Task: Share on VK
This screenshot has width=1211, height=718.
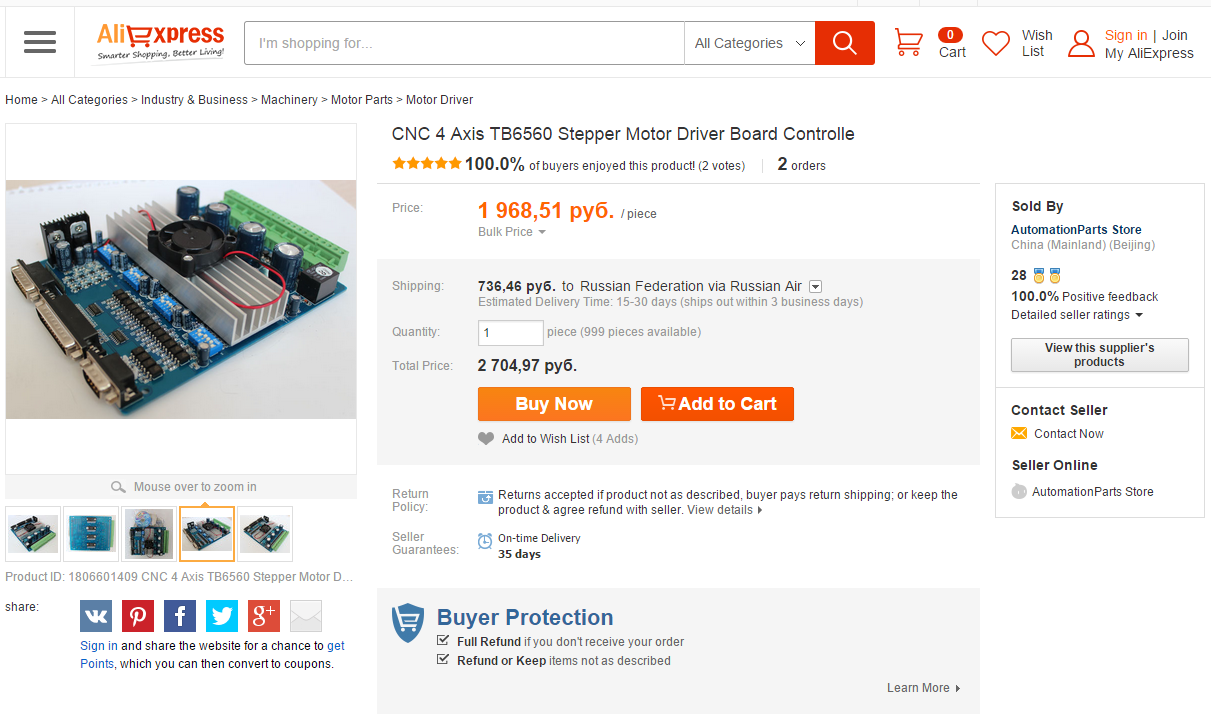Action: [96, 616]
